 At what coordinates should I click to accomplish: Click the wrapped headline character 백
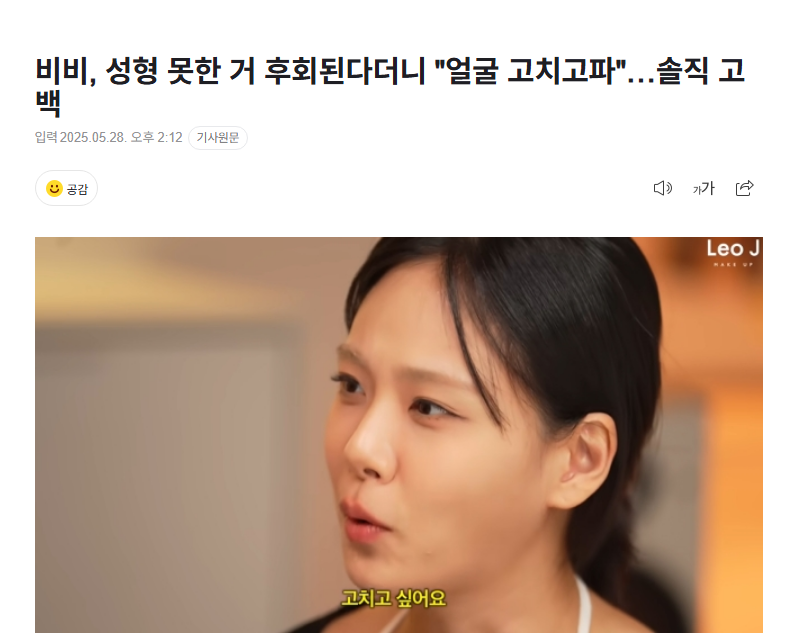[48, 103]
